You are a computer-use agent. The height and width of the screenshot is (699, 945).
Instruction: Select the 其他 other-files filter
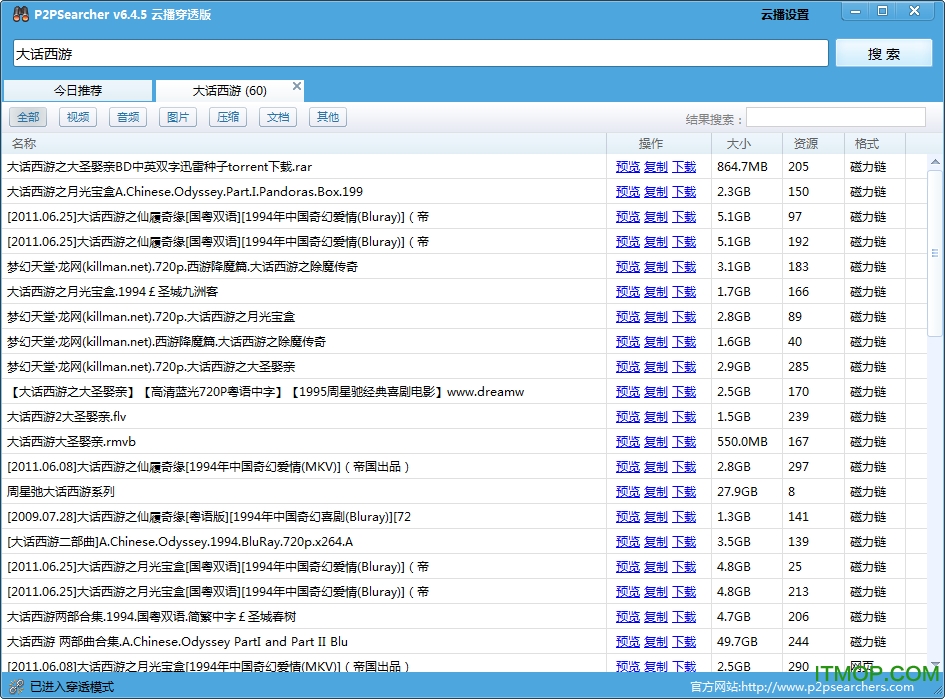tap(327, 117)
